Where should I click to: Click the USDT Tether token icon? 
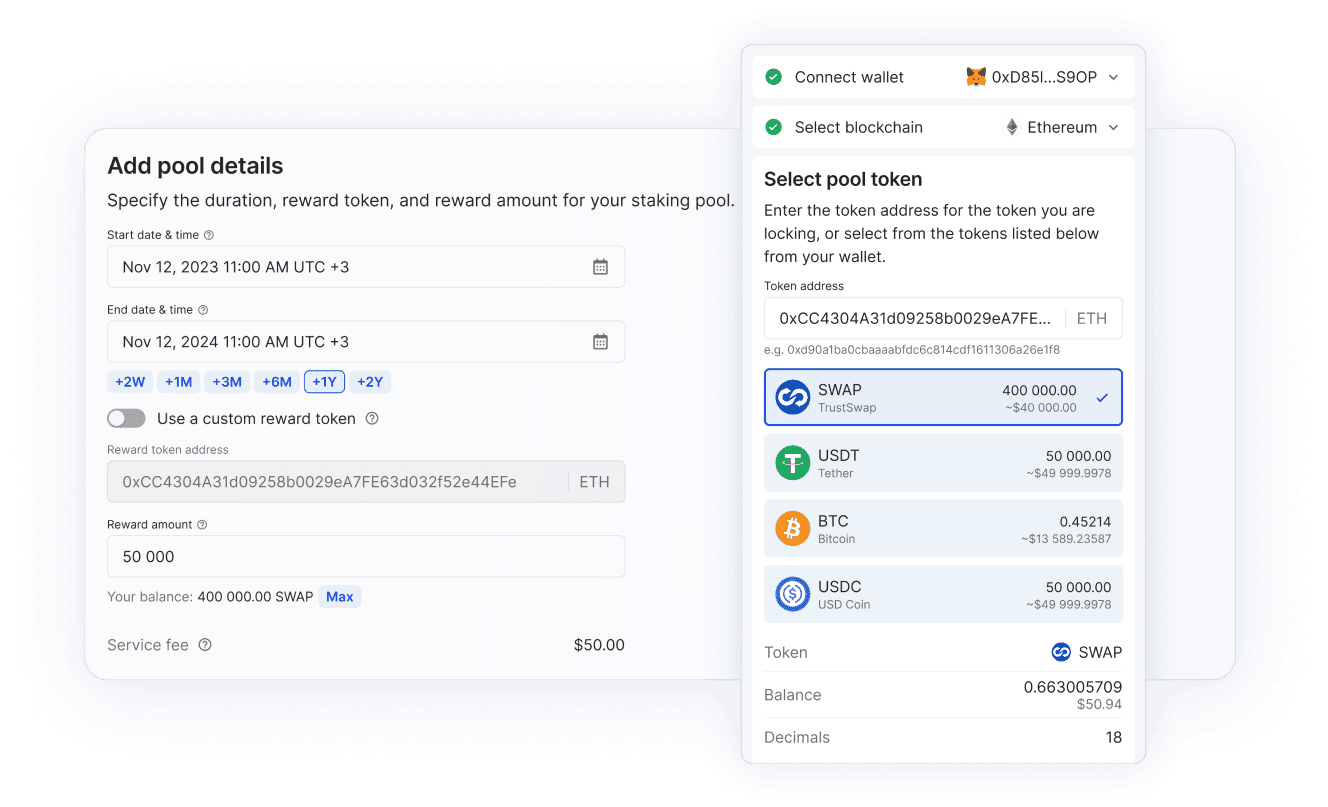tap(793, 463)
